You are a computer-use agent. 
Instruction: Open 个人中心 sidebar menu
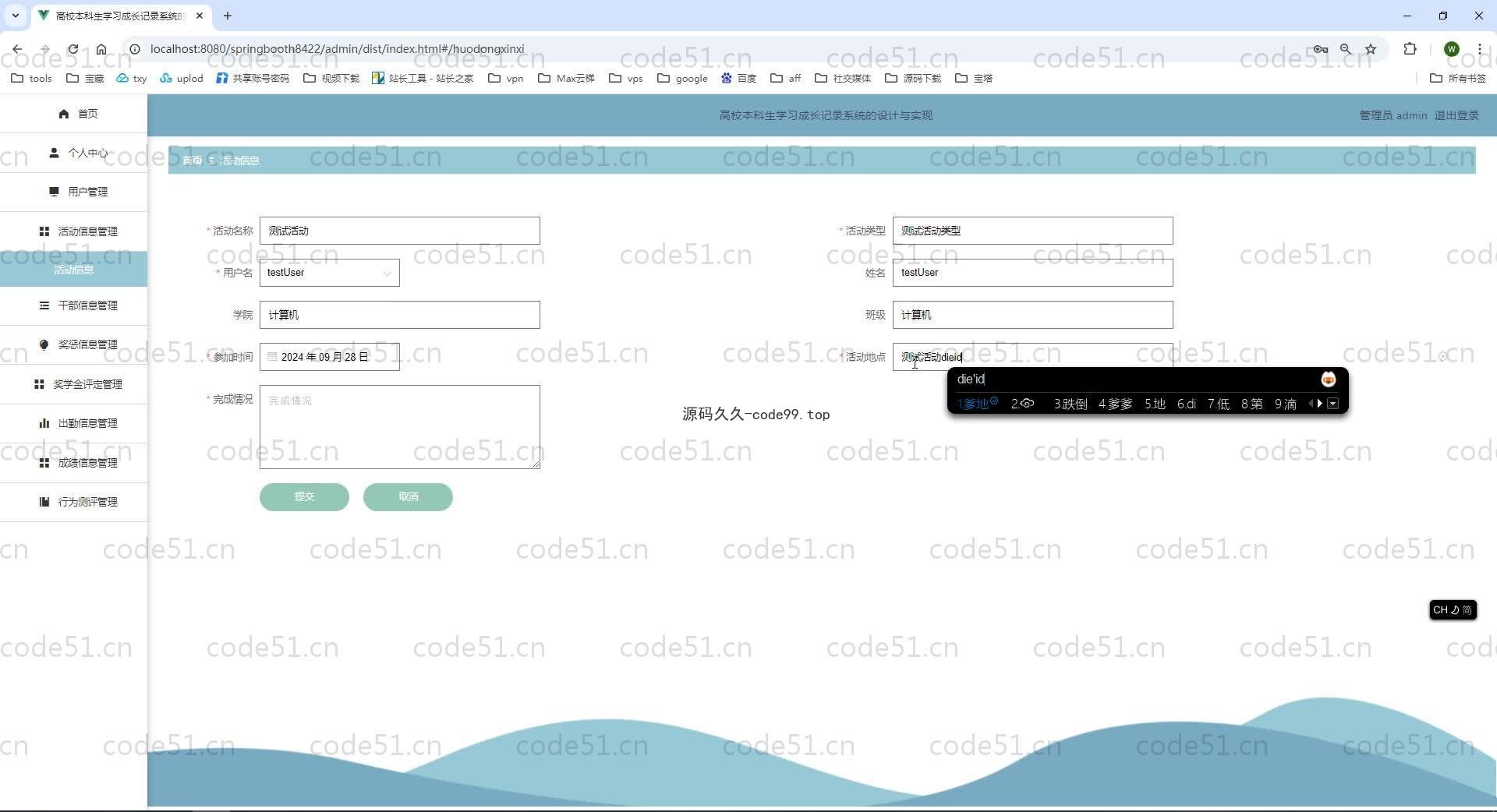(x=74, y=153)
